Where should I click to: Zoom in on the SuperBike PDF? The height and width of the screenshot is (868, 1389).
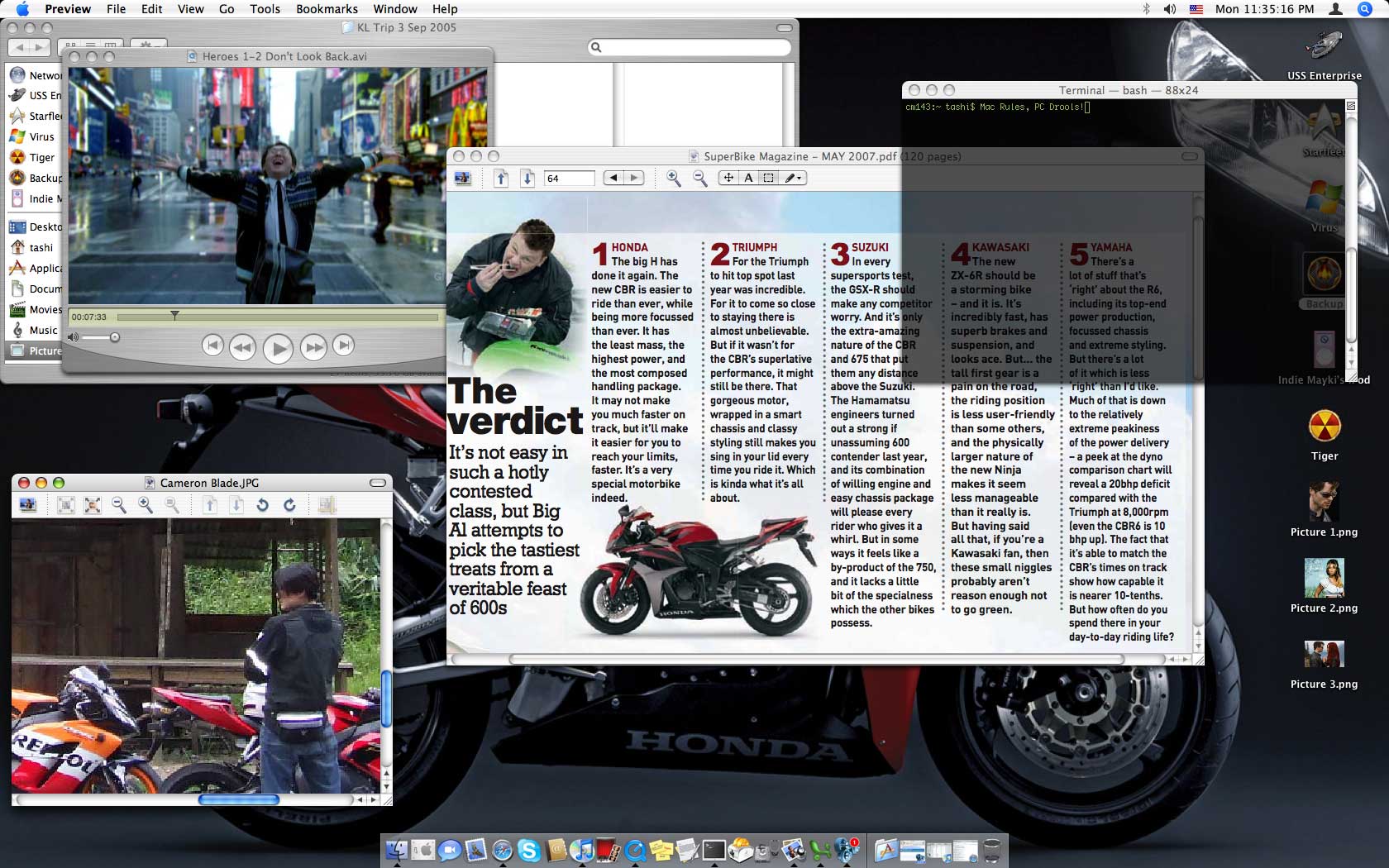pos(674,178)
